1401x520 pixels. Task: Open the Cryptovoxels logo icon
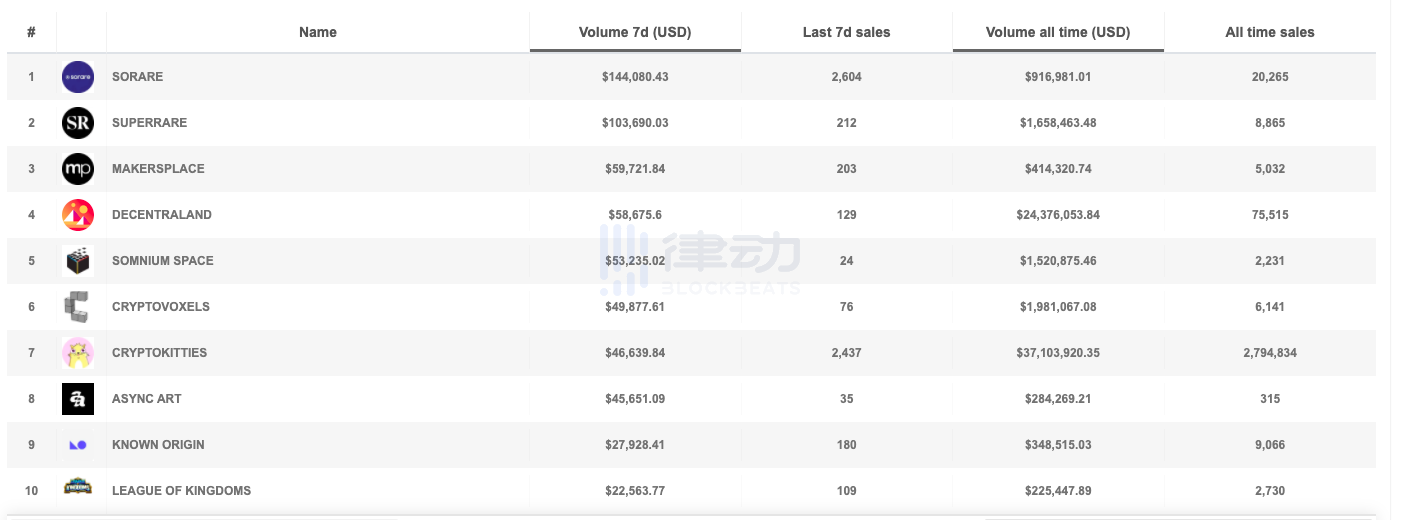78,307
